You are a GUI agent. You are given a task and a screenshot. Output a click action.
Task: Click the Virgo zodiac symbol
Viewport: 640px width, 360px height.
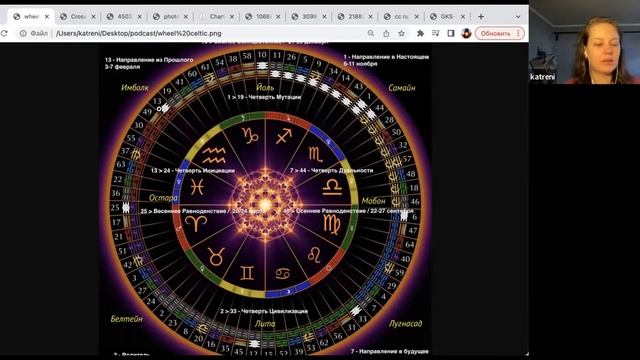pyautogui.click(x=331, y=224)
